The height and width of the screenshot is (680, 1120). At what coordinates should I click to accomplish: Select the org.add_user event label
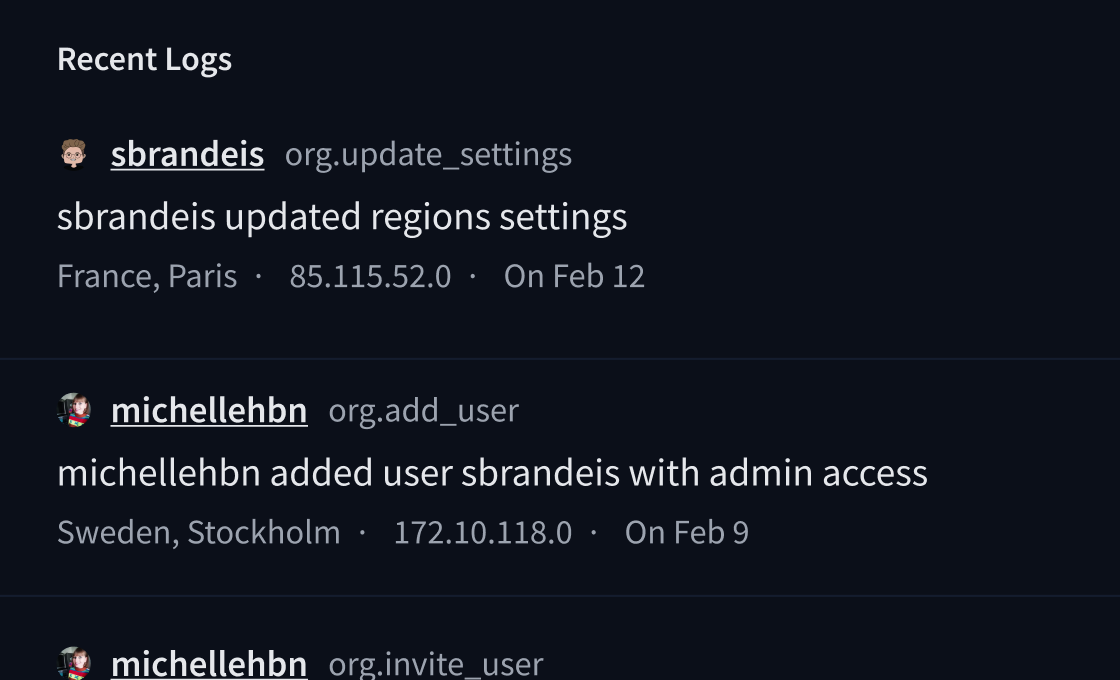[423, 412]
